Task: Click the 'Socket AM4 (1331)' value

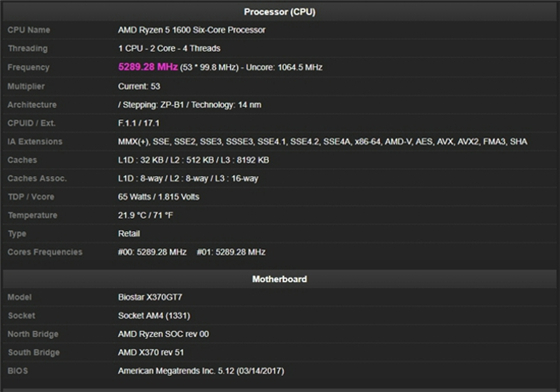Action: (x=154, y=316)
